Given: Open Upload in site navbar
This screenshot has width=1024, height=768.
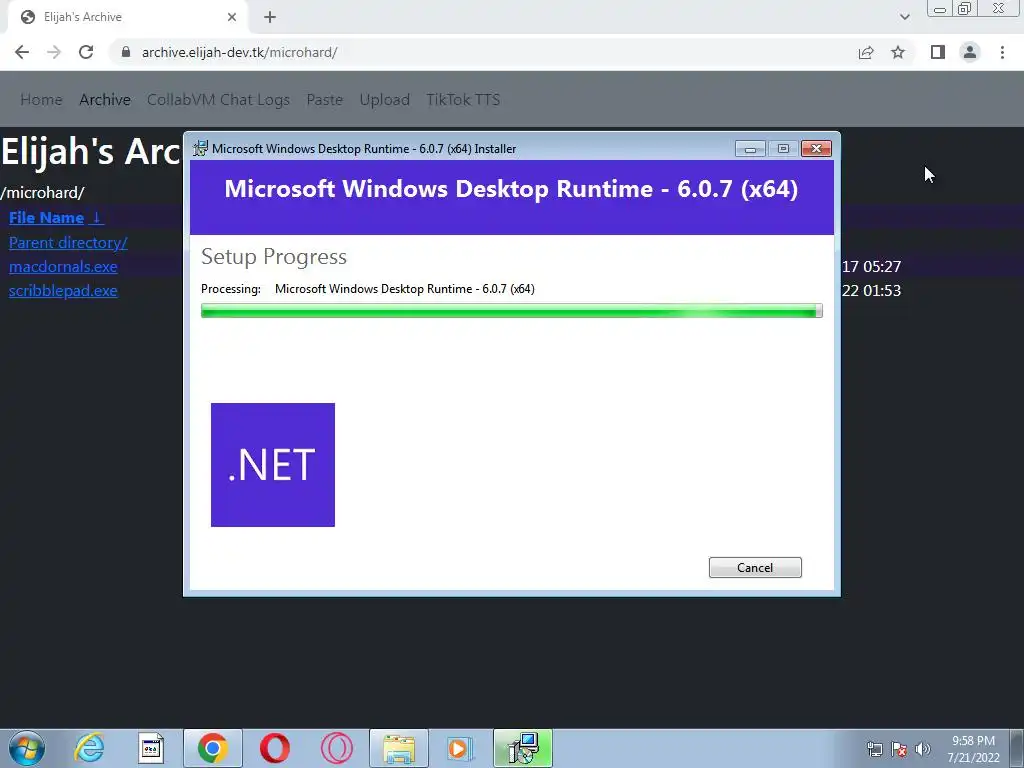Looking at the screenshot, I should pyautogui.click(x=385, y=100).
